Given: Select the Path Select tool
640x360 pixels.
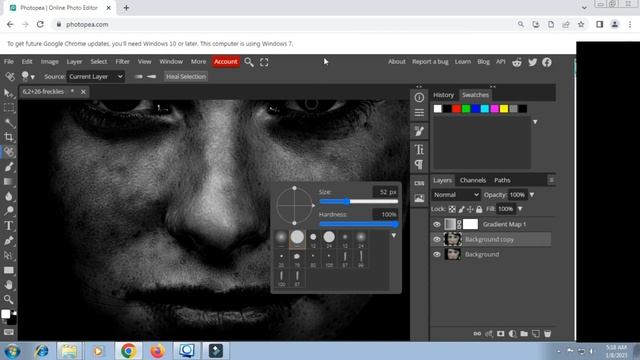Looking at the screenshot, I should 9,256.
